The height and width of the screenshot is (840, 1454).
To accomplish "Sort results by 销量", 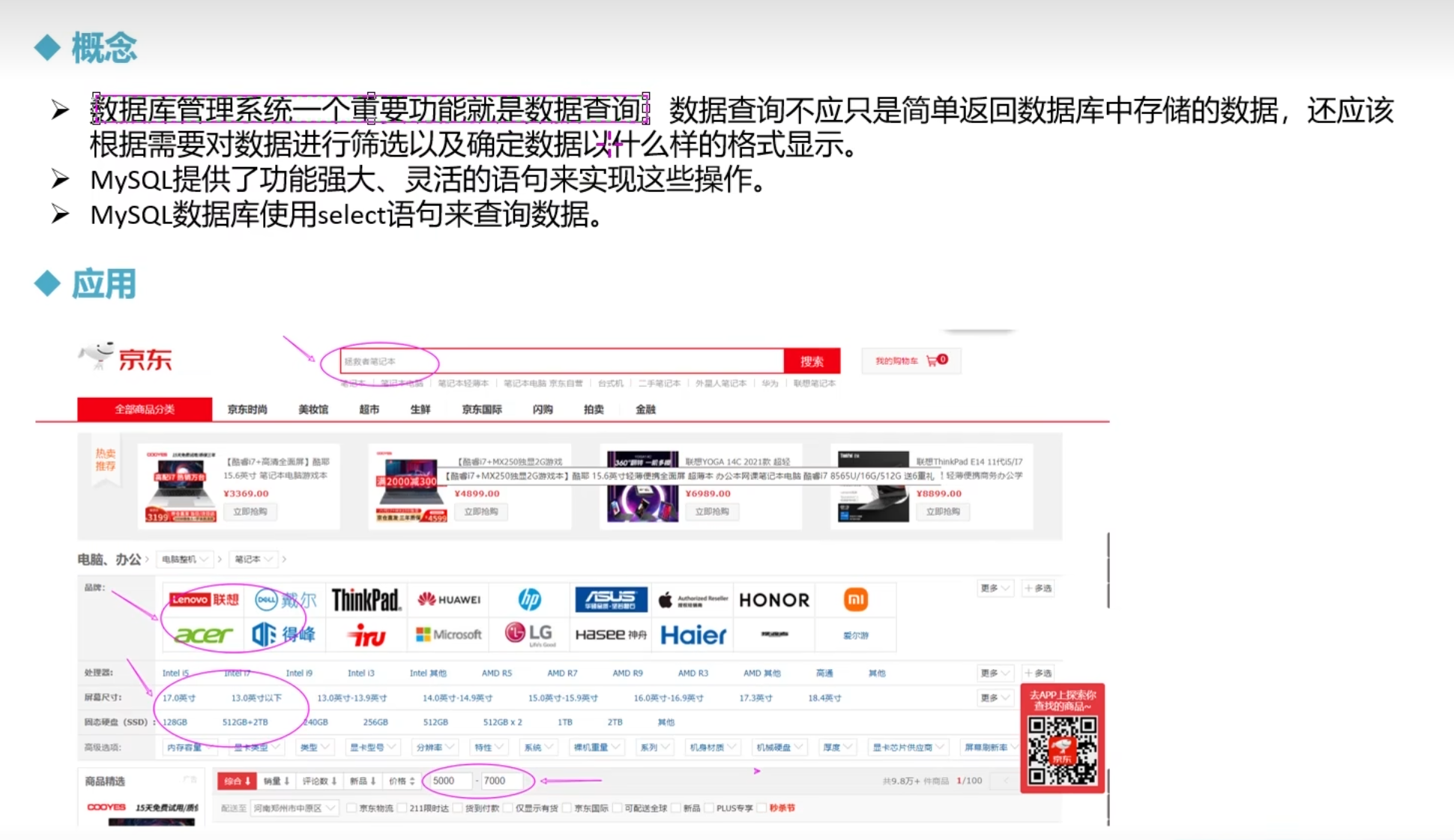I will (x=276, y=781).
